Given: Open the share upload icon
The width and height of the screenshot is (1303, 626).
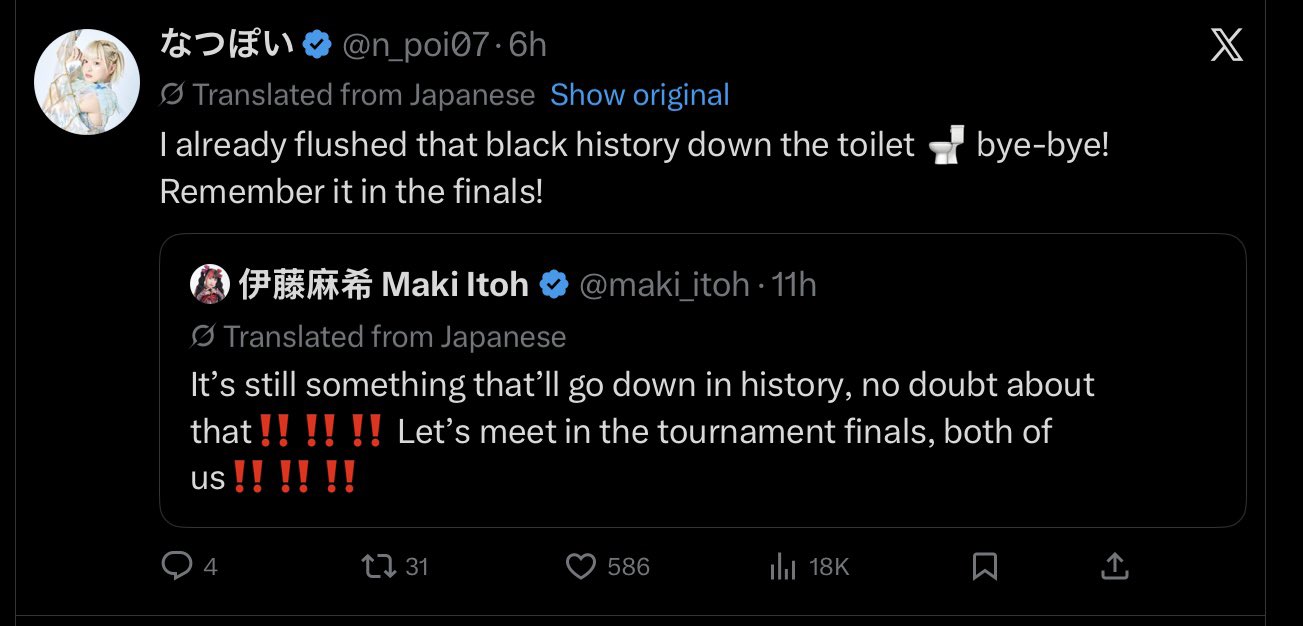Looking at the screenshot, I should click(x=1114, y=567).
